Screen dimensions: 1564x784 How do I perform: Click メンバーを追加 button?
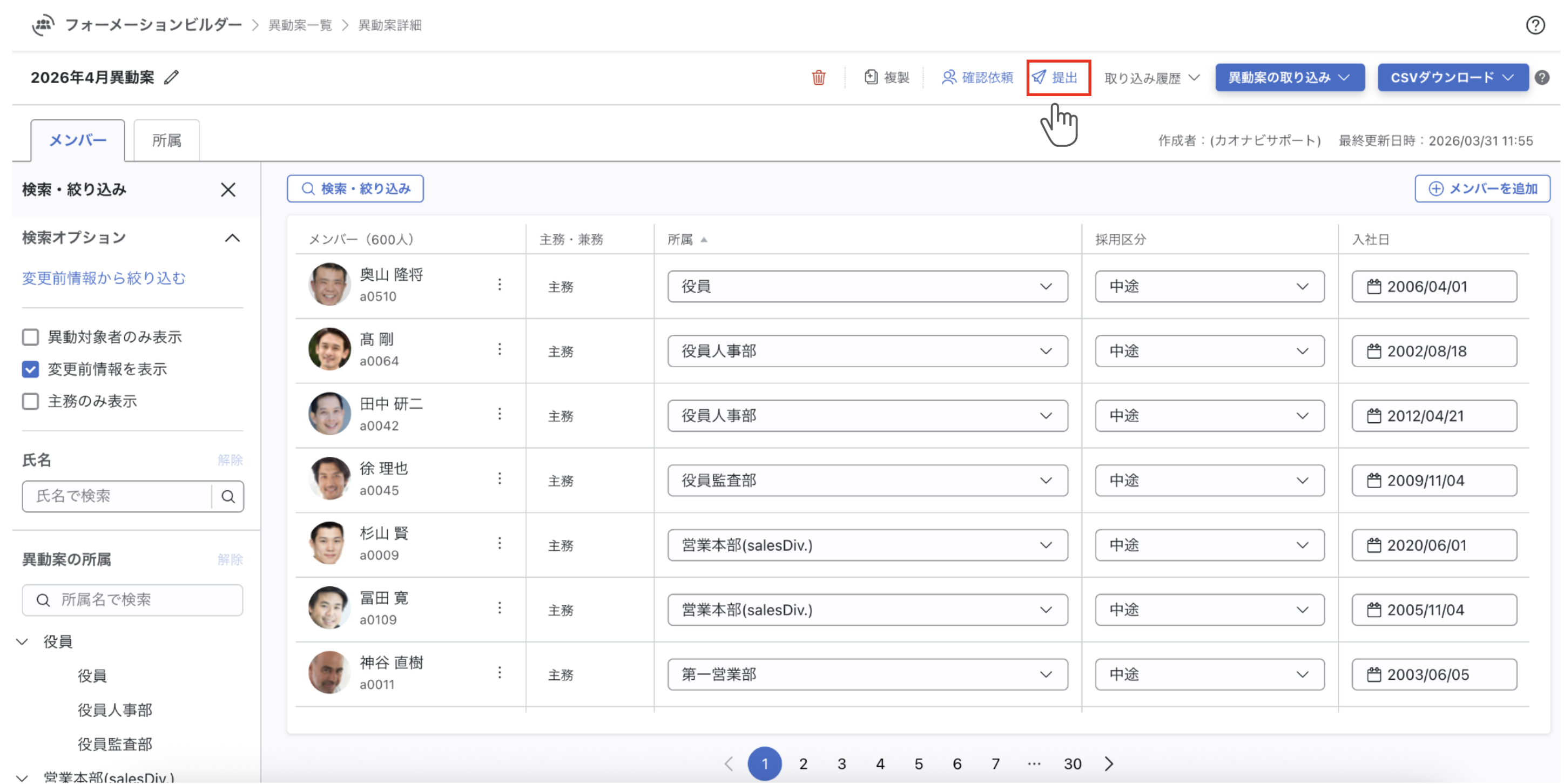[1482, 189]
